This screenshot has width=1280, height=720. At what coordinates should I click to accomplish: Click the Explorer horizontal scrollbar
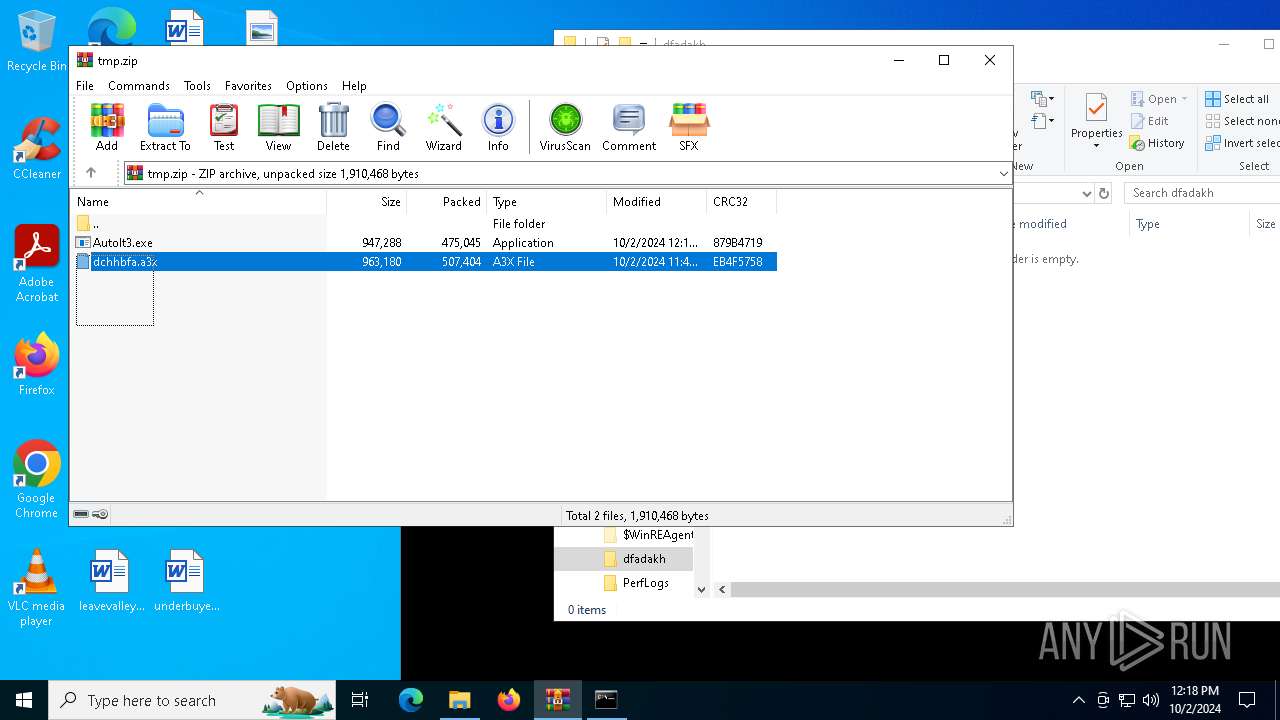click(x=1003, y=590)
